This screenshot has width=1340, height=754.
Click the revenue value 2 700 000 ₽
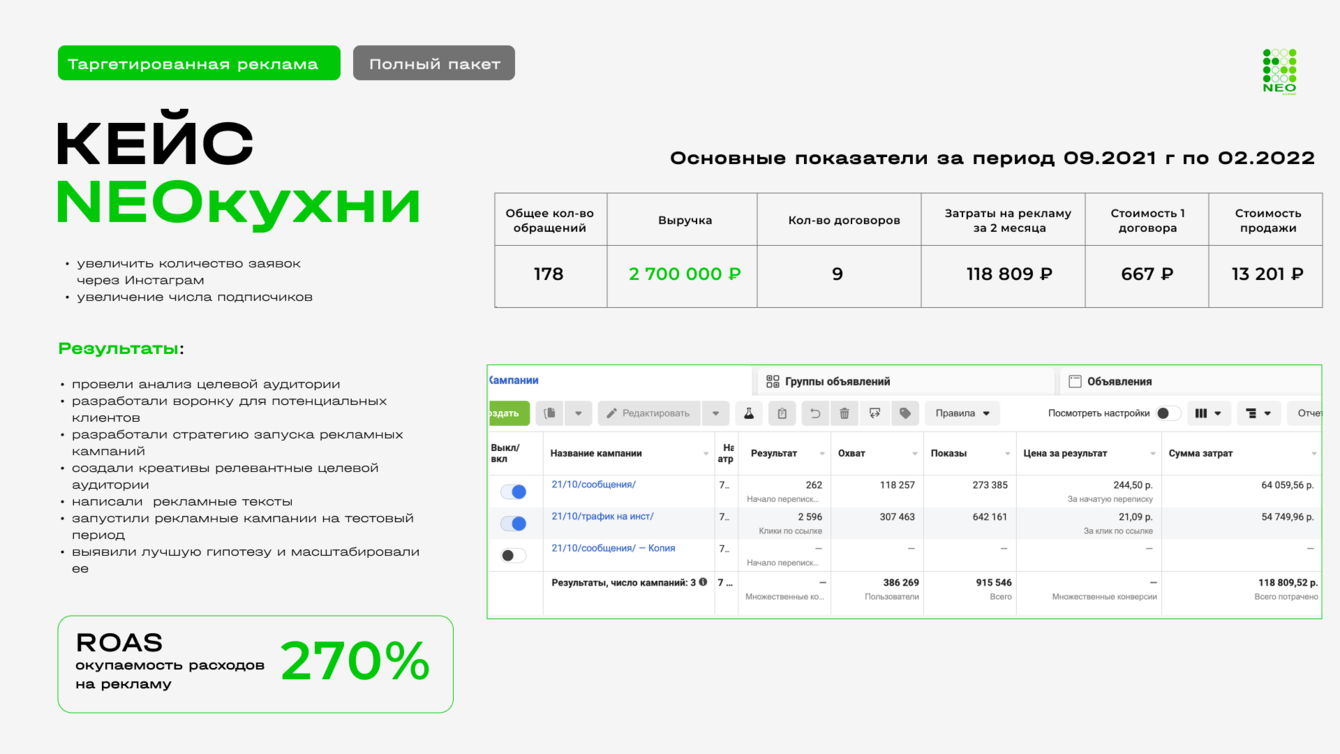685,274
